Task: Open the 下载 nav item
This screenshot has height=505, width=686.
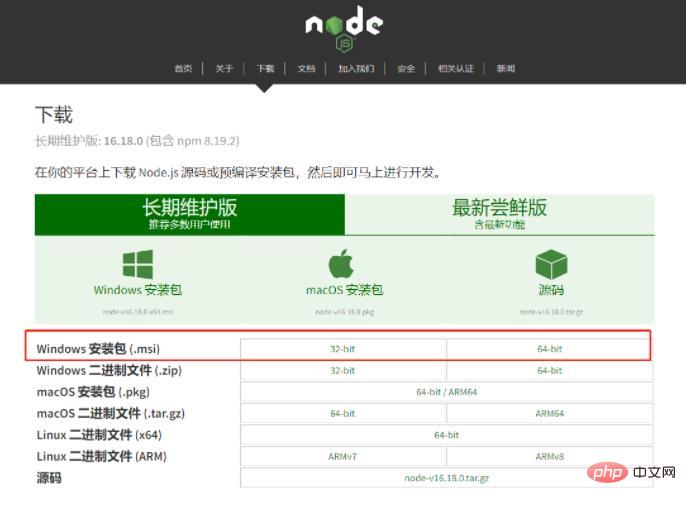Action: (265, 68)
